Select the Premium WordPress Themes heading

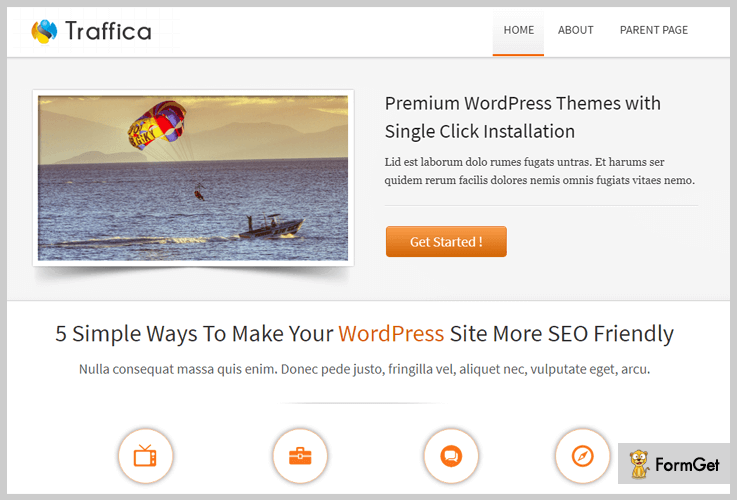(522, 117)
